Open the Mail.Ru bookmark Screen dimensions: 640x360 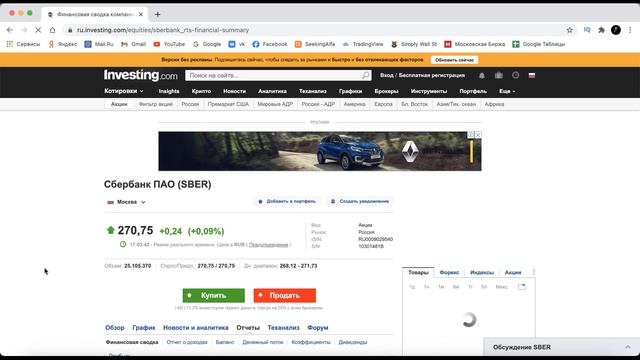(x=99, y=44)
